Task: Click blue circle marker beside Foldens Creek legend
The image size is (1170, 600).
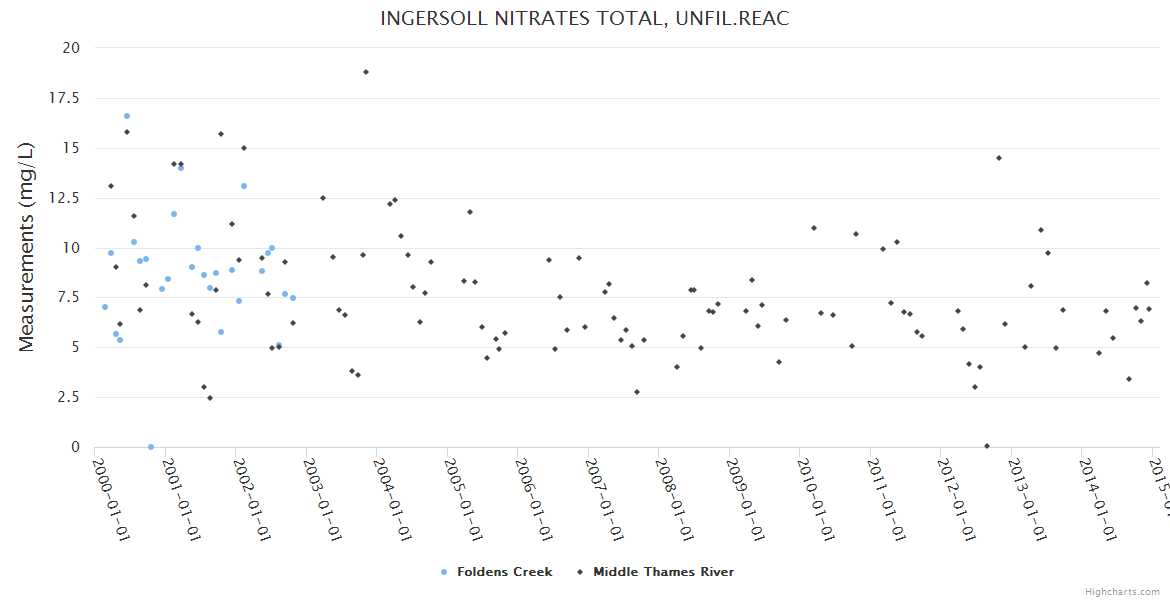Action: pos(444,572)
